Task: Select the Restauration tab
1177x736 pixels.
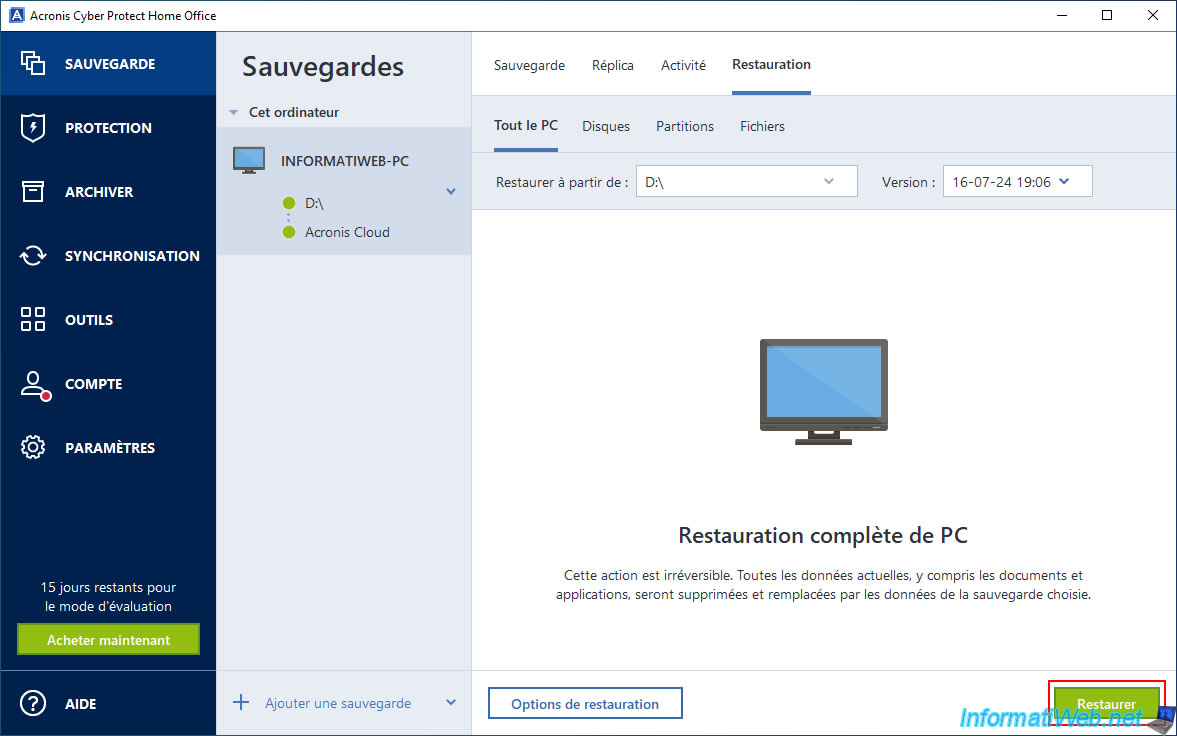Action: point(771,65)
